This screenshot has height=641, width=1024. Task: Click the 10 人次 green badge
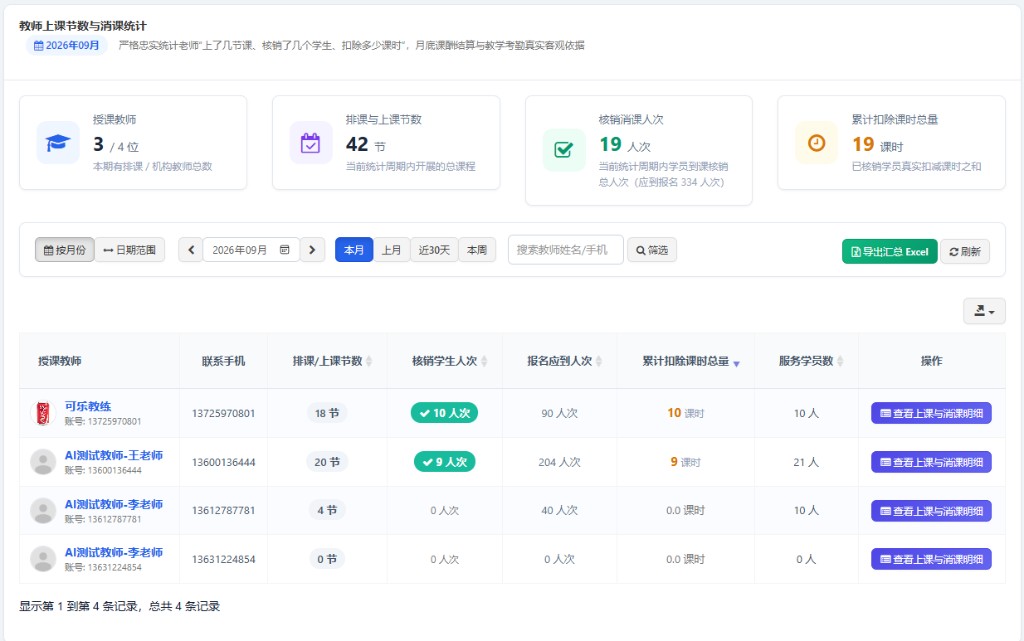(445, 413)
